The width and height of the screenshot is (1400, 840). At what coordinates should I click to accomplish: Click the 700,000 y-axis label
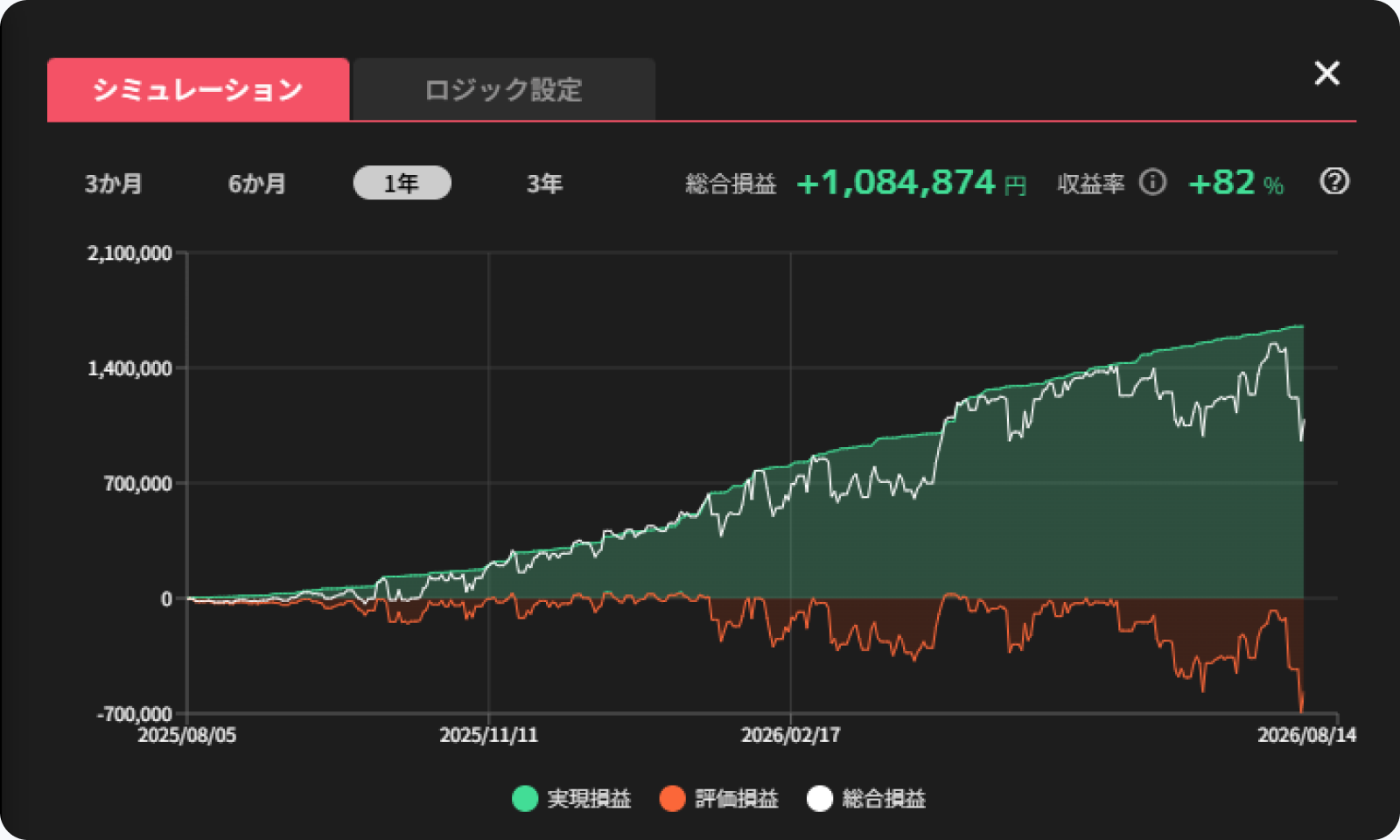tap(138, 484)
